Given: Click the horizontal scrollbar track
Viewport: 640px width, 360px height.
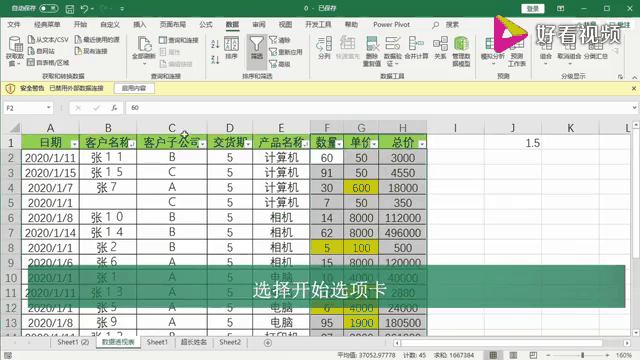Looking at the screenshot, I should [512, 343].
